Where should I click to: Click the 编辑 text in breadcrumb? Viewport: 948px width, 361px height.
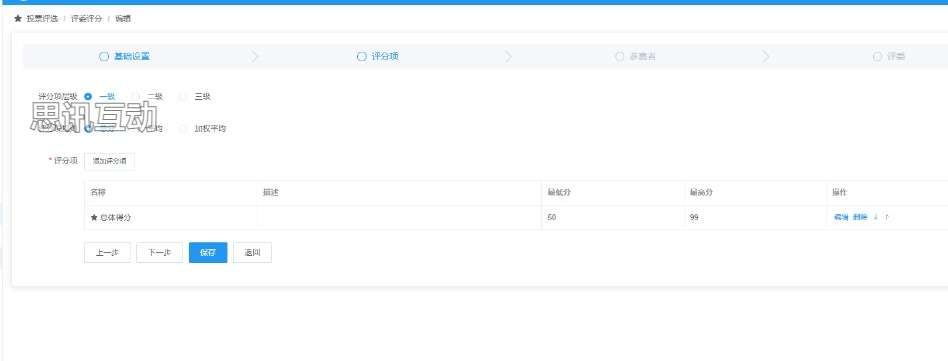pos(123,19)
